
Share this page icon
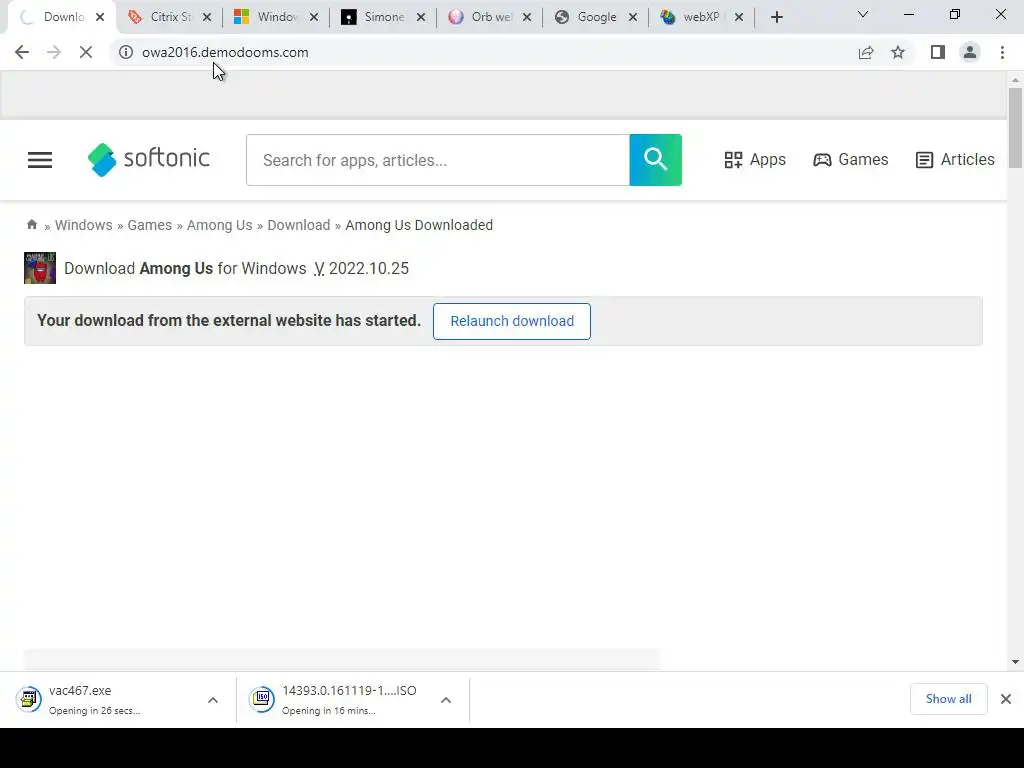point(866,52)
